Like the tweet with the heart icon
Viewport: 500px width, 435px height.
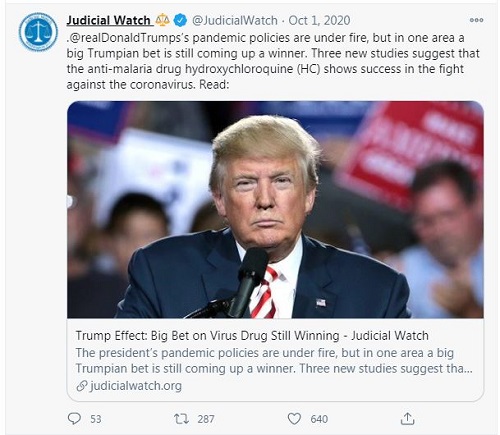coord(294,419)
